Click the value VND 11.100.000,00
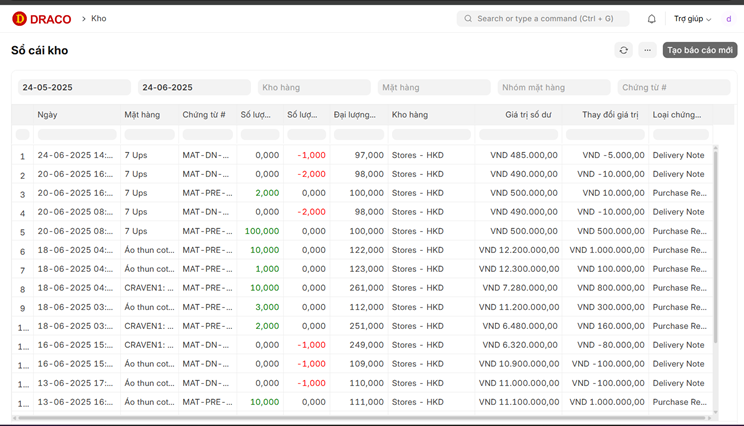Screen dimensions: 744x426 click(519, 402)
